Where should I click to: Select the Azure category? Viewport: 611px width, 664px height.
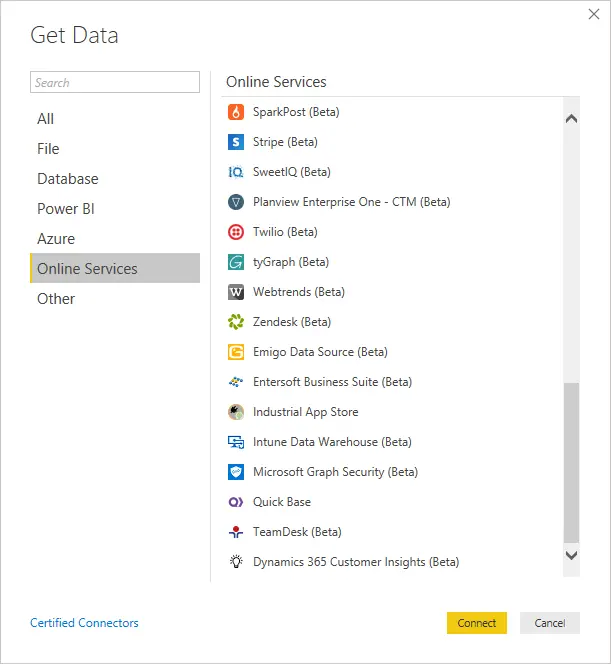tap(115, 239)
